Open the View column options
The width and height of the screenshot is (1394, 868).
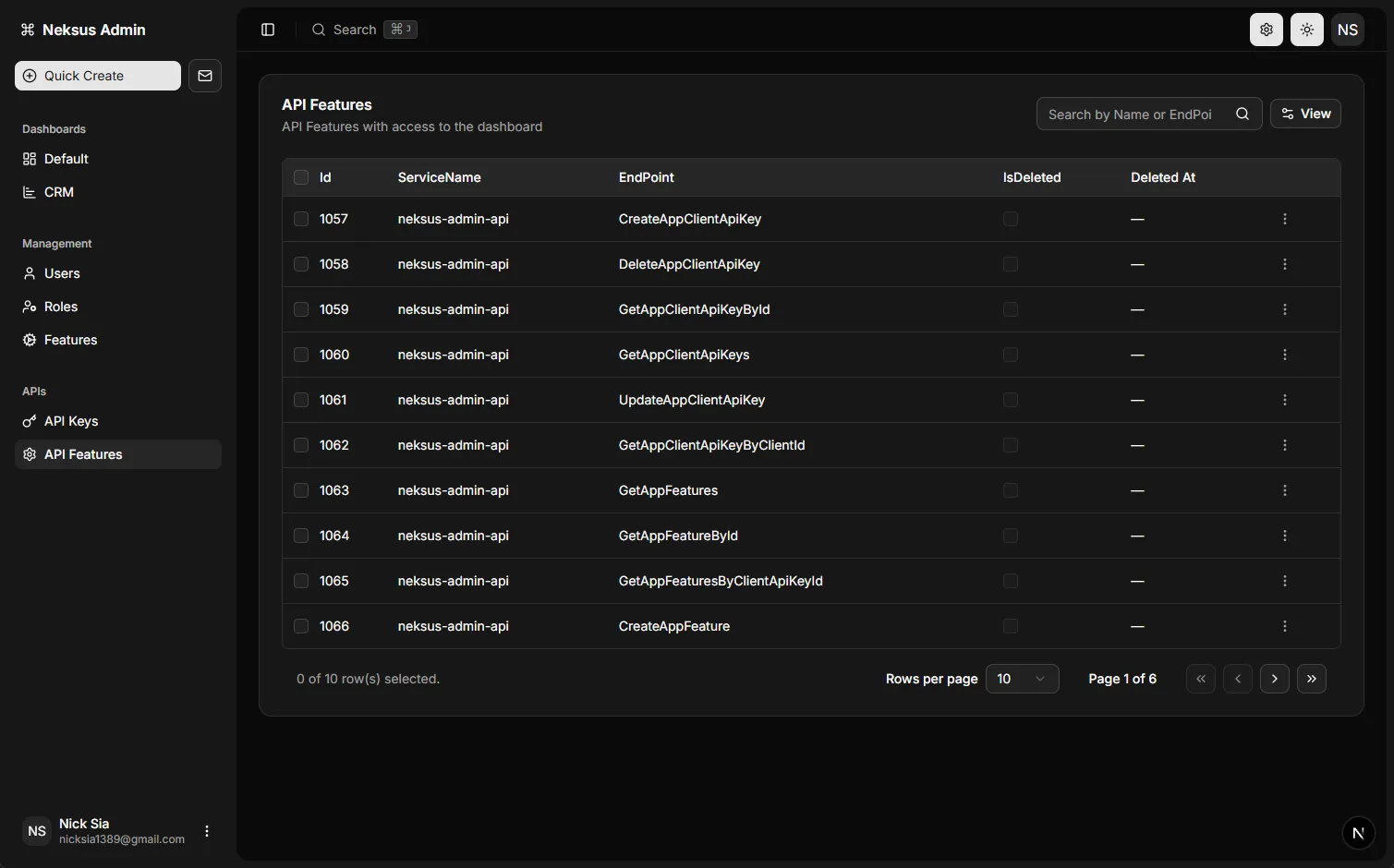(1305, 114)
